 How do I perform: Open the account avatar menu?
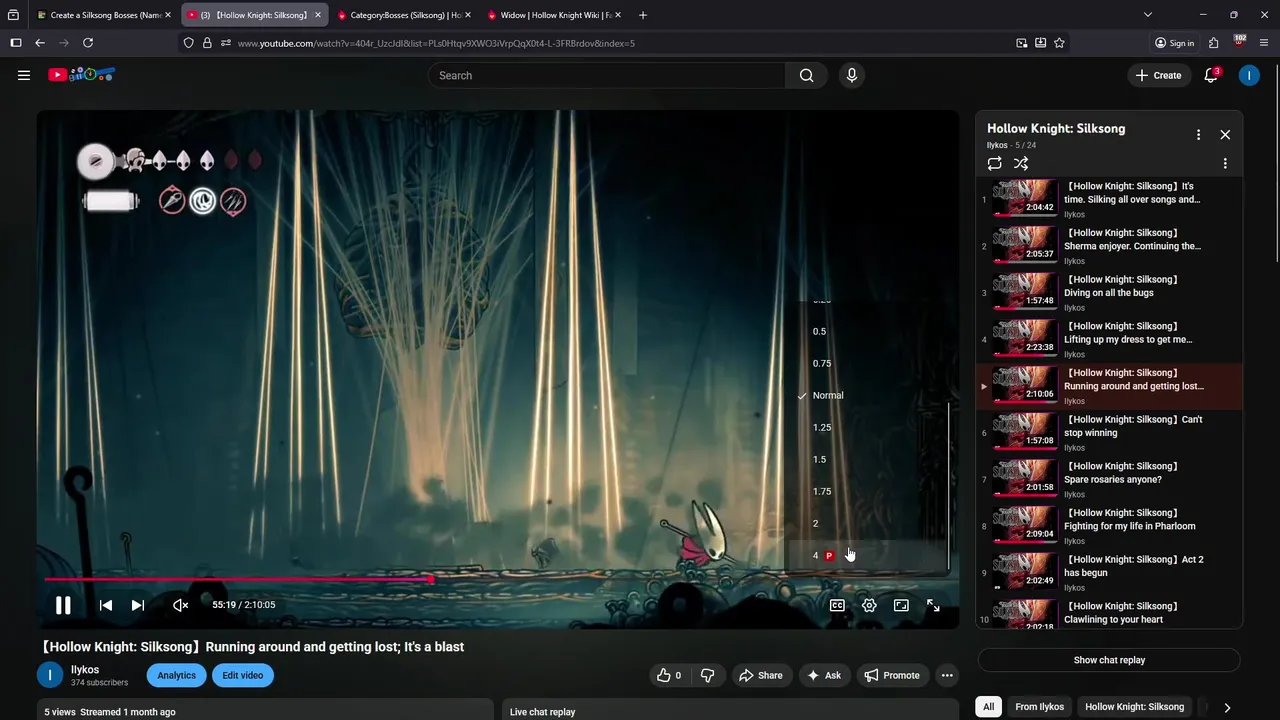pos(1249,75)
